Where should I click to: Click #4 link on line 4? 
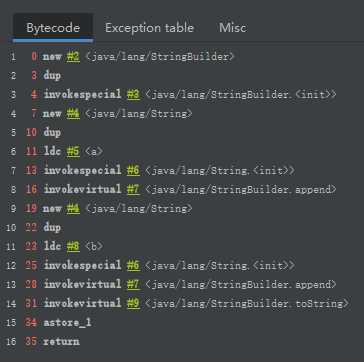coord(73,114)
